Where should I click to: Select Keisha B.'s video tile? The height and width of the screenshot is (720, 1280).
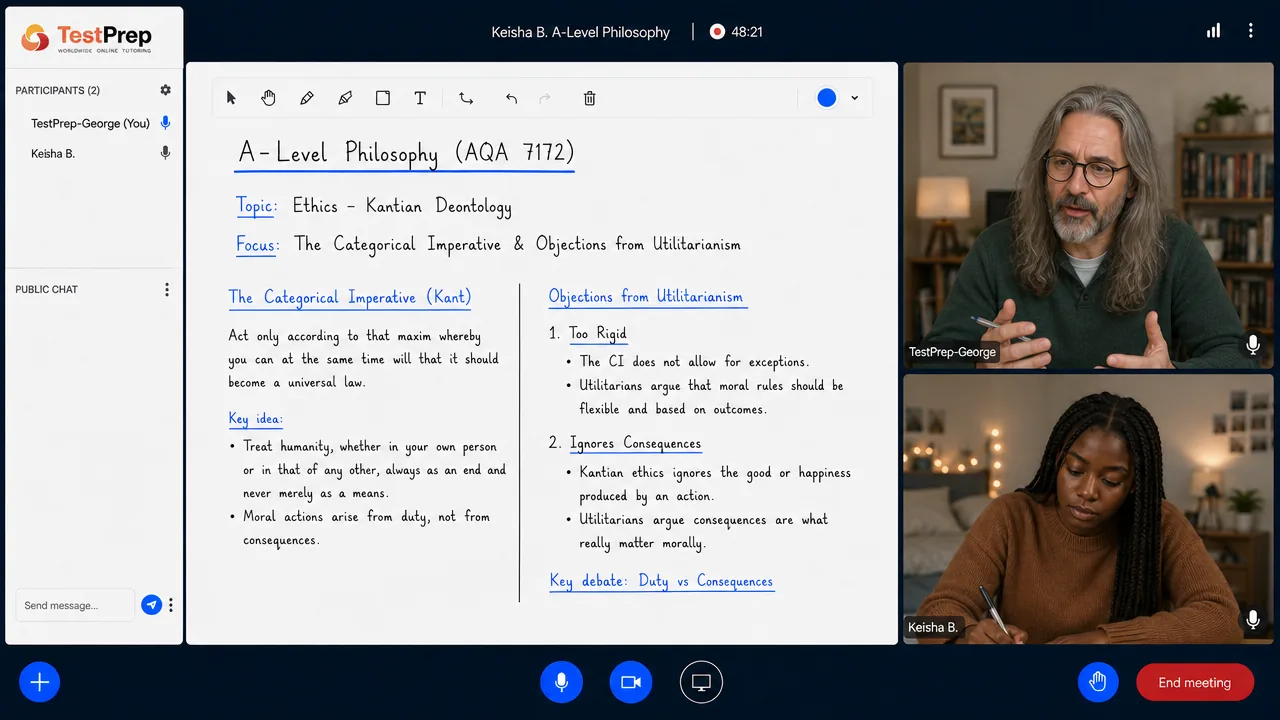(x=1089, y=510)
